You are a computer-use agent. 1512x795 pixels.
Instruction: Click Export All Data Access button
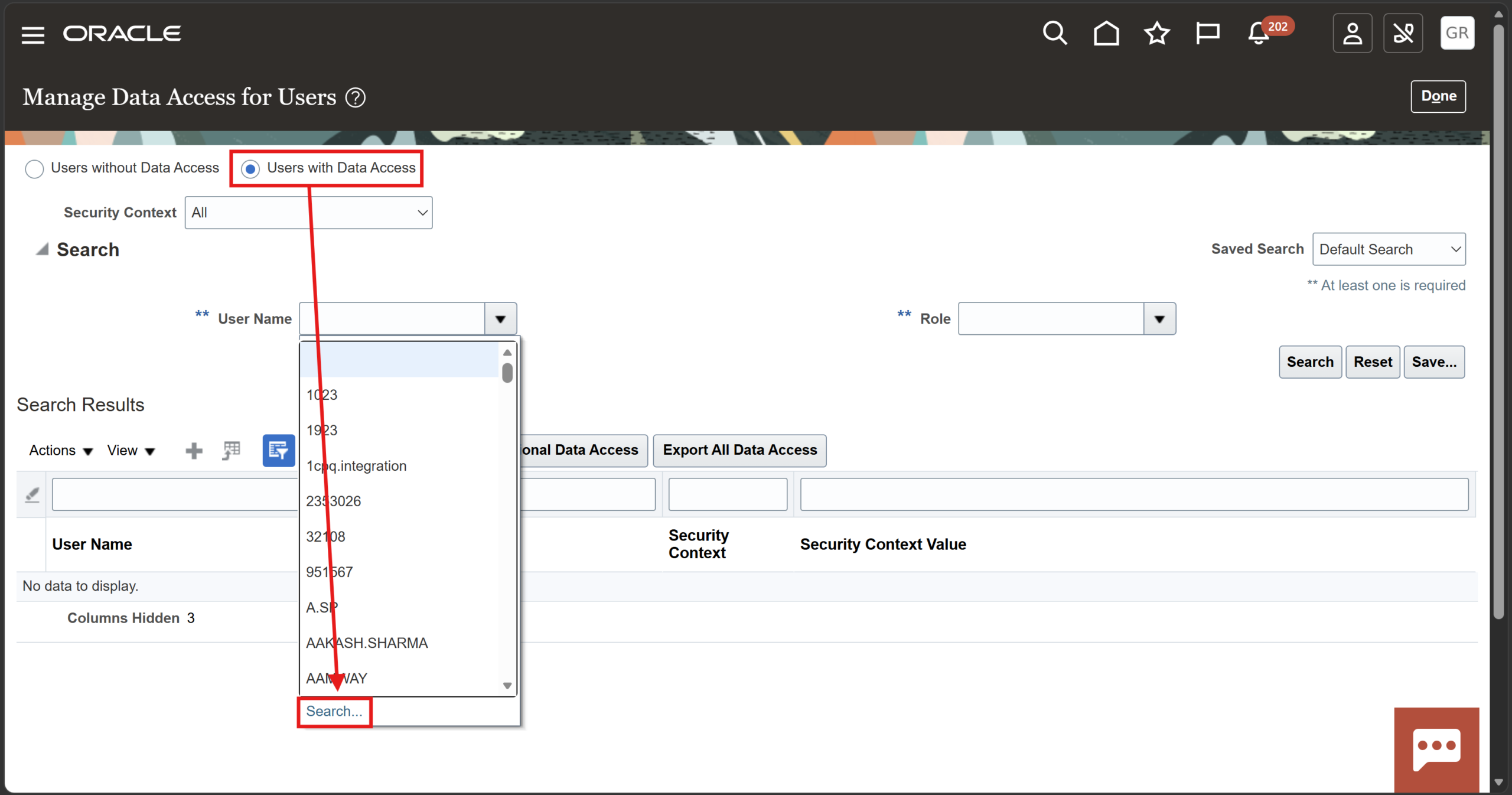[x=739, y=451]
